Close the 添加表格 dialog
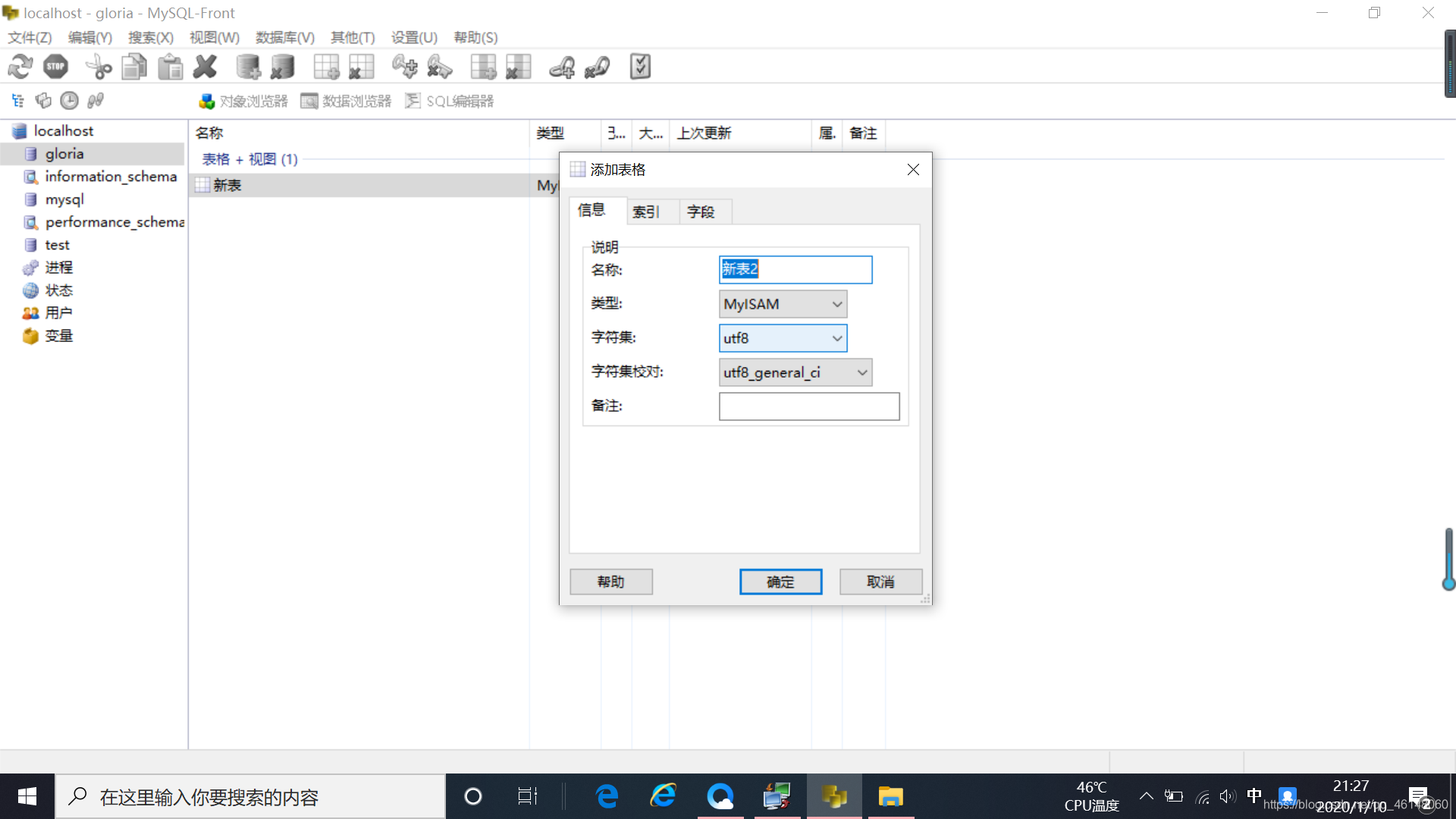 [913, 170]
